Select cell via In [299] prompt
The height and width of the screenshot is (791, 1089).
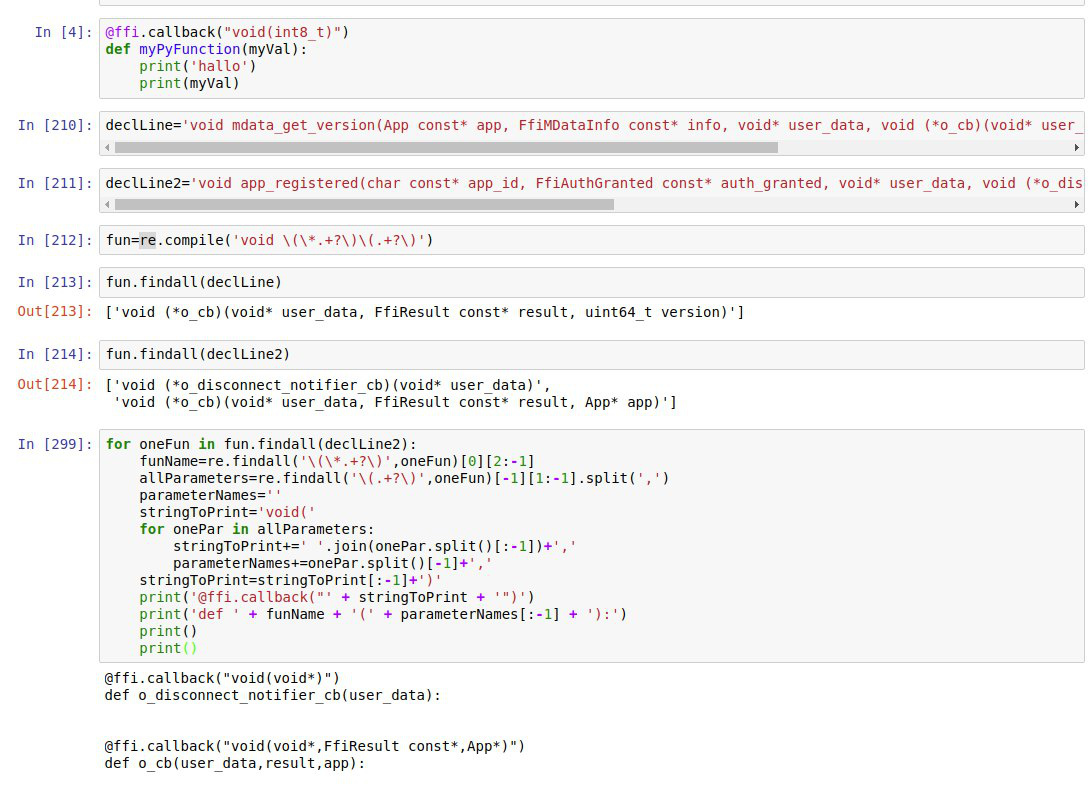pyautogui.click(x=54, y=444)
